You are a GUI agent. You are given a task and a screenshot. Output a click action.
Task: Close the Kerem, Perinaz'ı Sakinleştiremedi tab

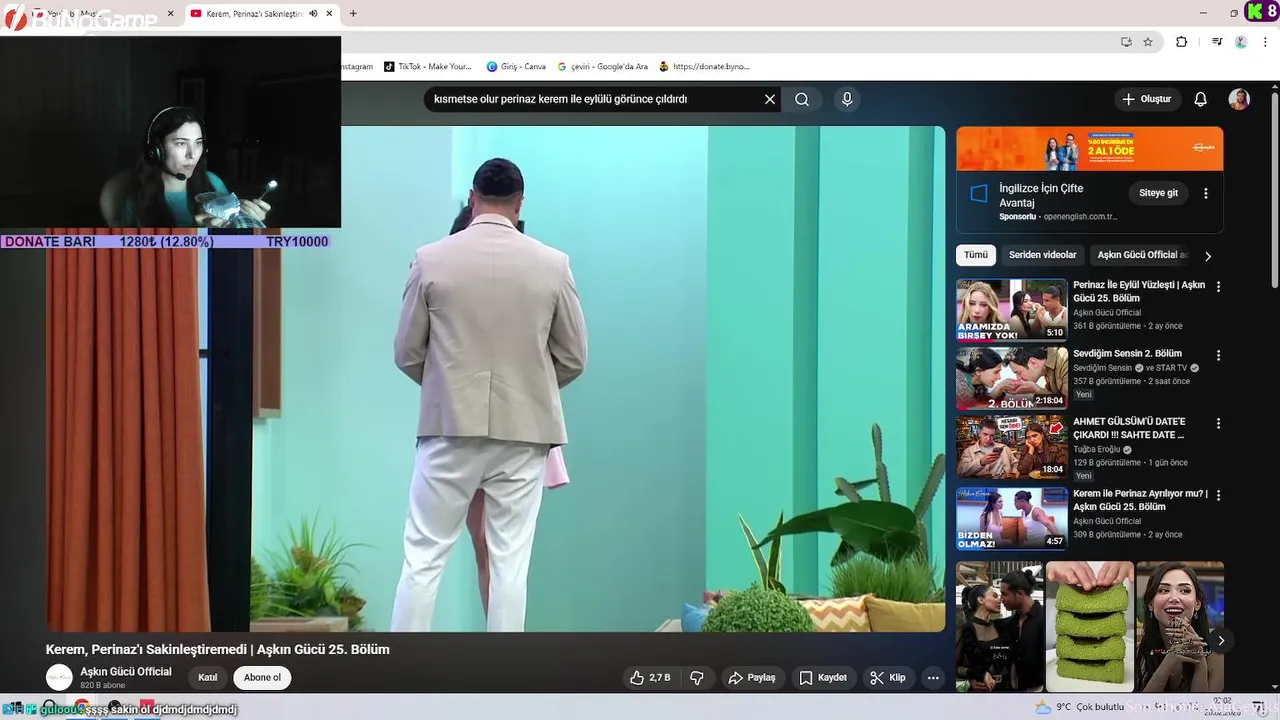point(329,13)
